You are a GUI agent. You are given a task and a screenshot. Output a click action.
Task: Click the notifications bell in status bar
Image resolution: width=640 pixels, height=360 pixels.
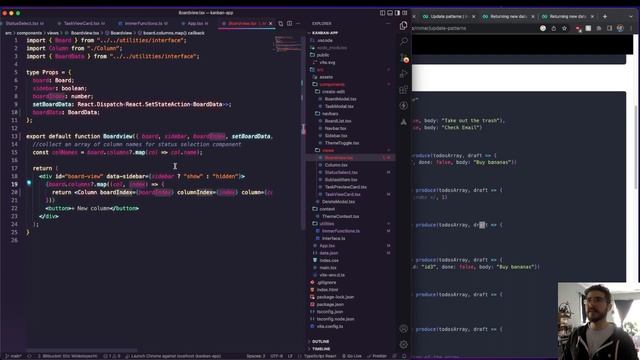[x=404, y=356]
